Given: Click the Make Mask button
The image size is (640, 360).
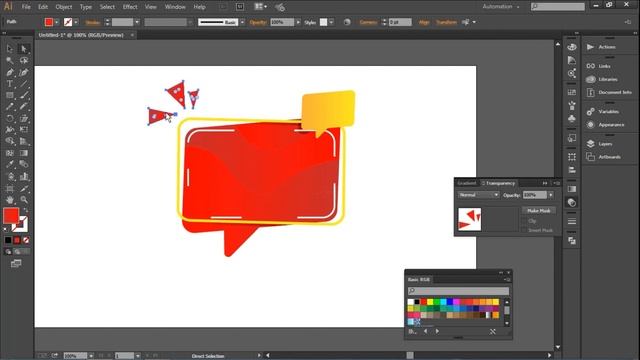Looking at the screenshot, I should pyautogui.click(x=539, y=211).
